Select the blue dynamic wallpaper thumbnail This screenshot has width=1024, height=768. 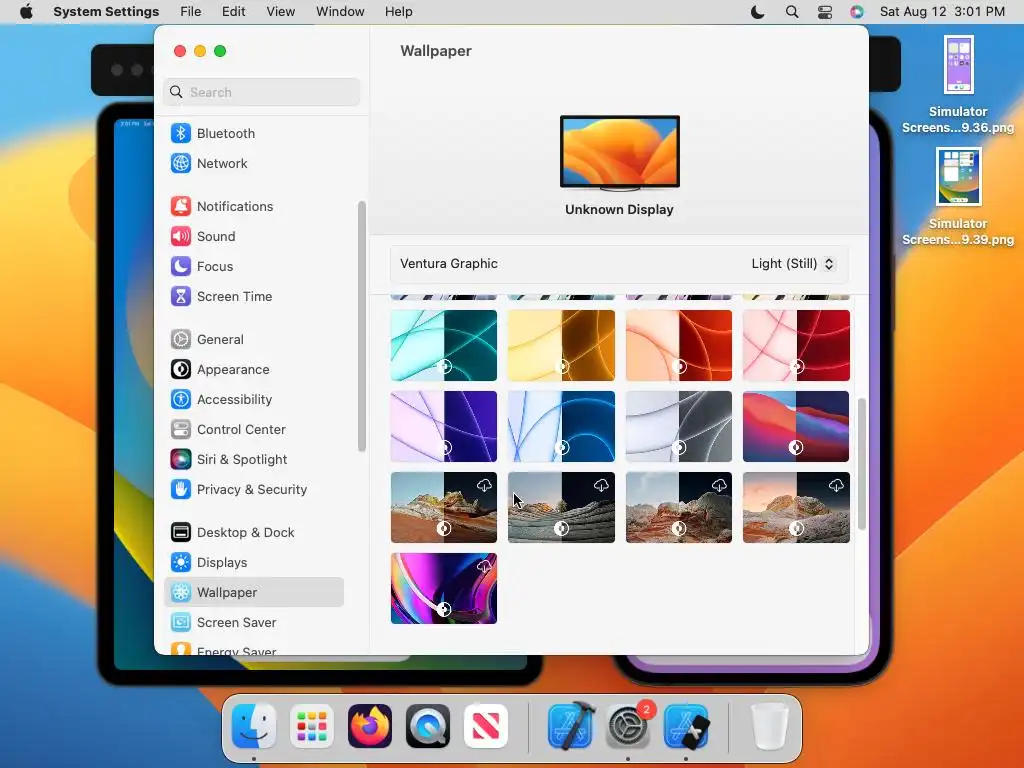pyautogui.click(x=561, y=426)
